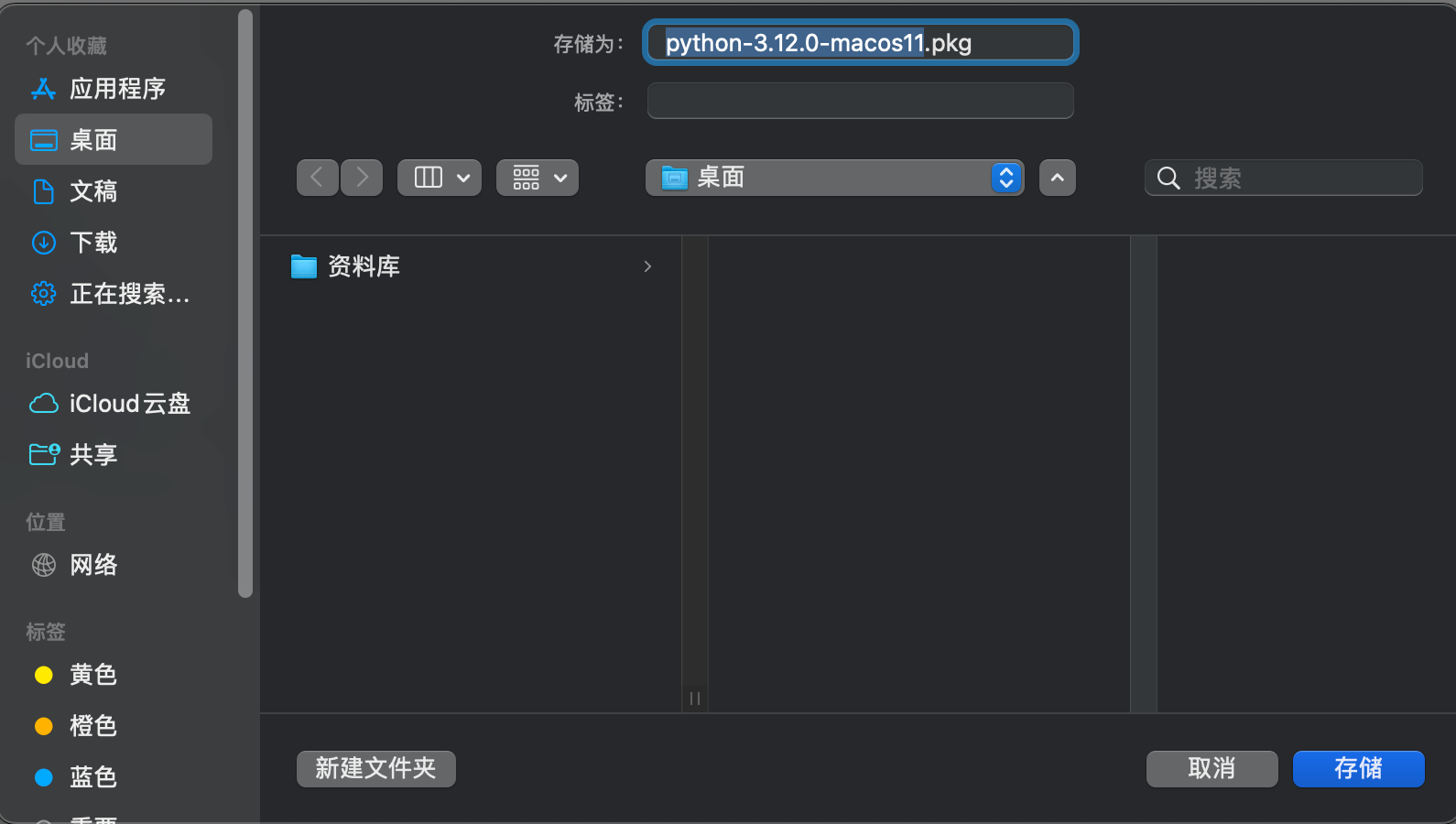Click the 新建文件夹 button
The width and height of the screenshot is (1456, 824).
[x=375, y=769]
